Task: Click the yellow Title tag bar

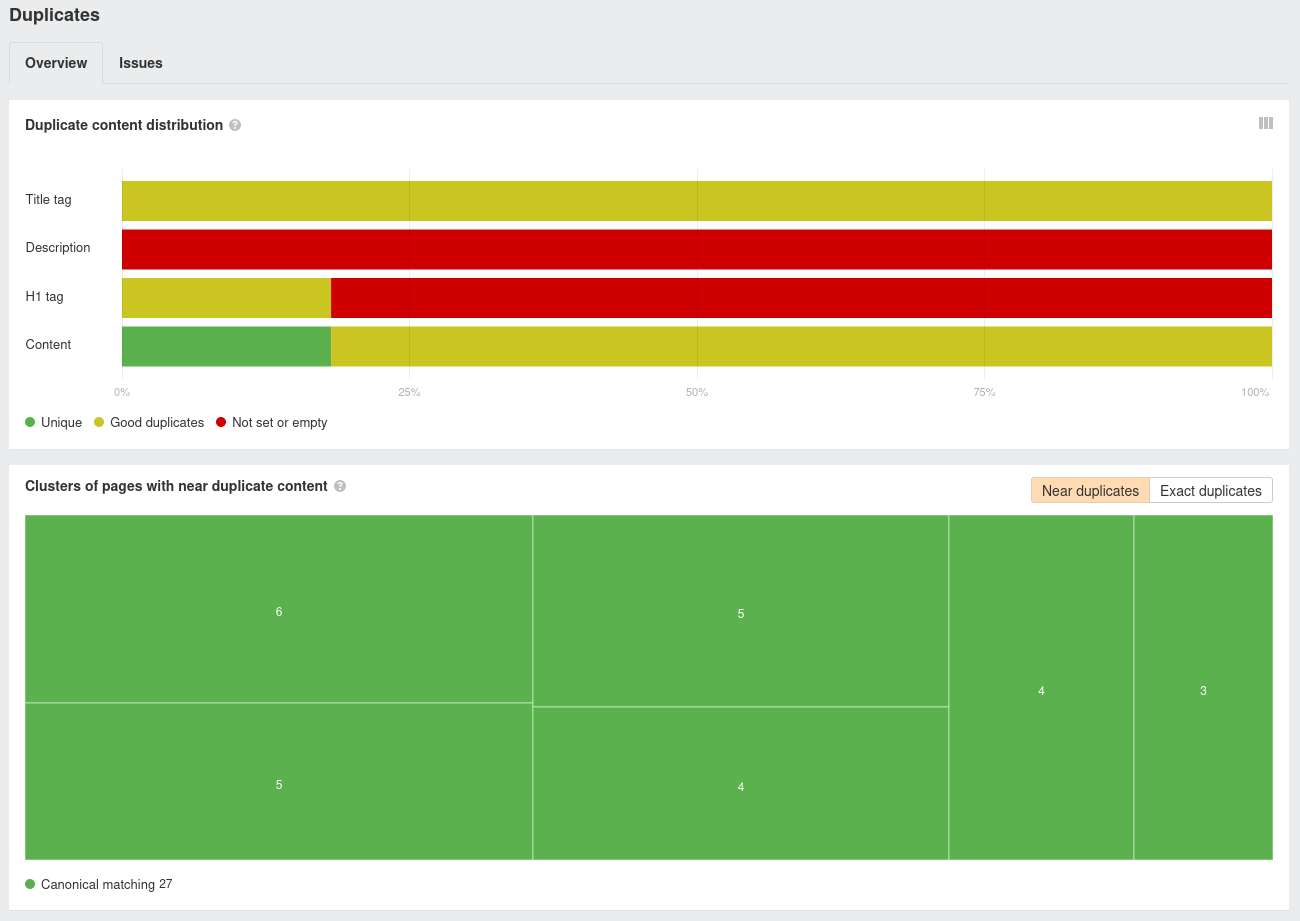Action: click(x=696, y=201)
